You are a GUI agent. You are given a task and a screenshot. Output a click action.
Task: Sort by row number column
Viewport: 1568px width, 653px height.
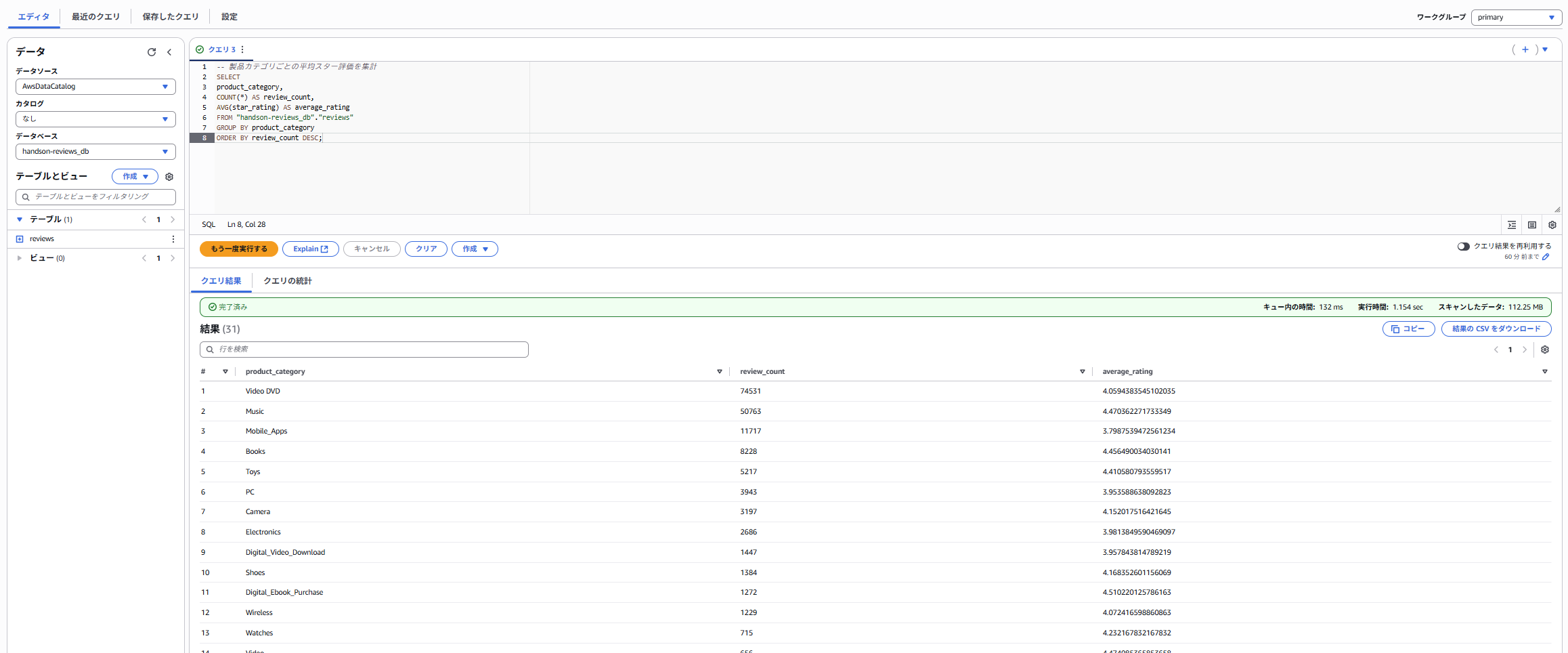click(225, 372)
